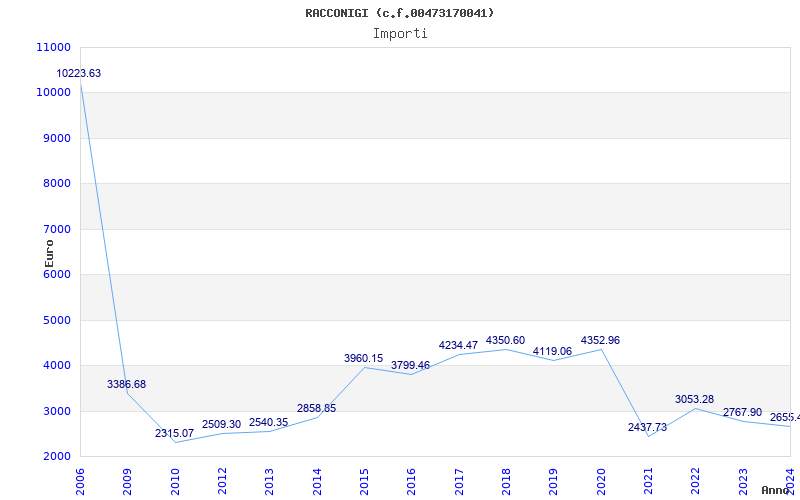Viewport: 800px width, 500px height.
Task: Click the 3386.68 data point label
Action: click(x=127, y=384)
